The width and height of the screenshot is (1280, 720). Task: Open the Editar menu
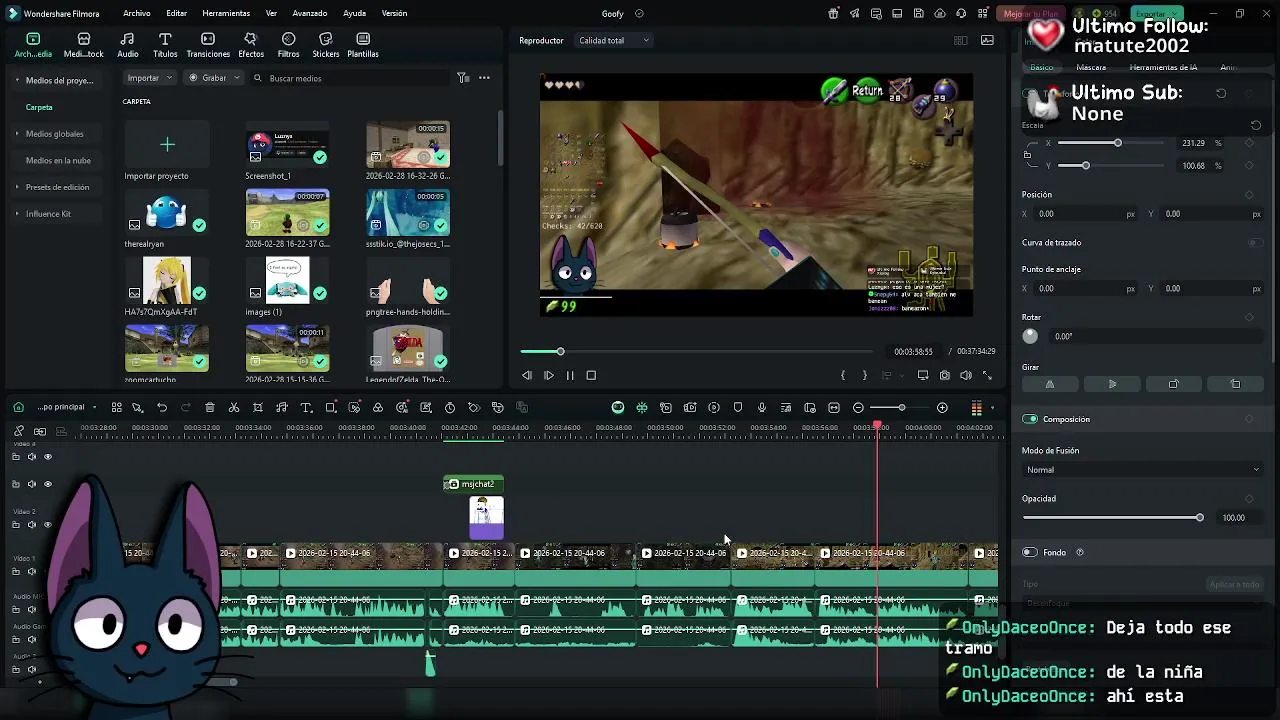coord(177,14)
